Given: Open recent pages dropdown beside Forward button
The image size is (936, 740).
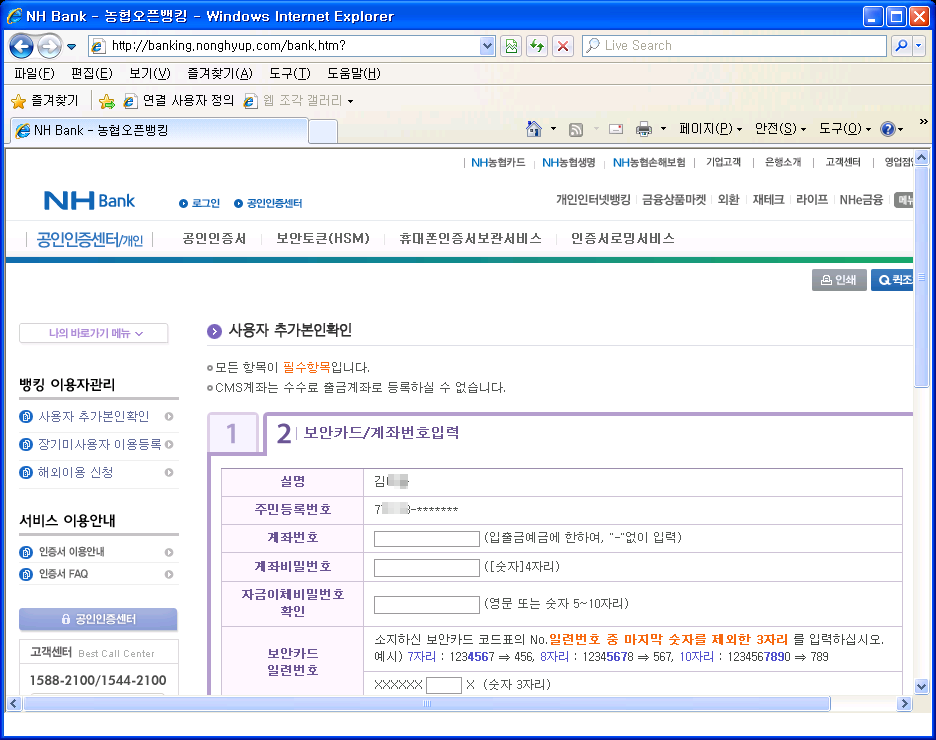Looking at the screenshot, I should pos(72,47).
